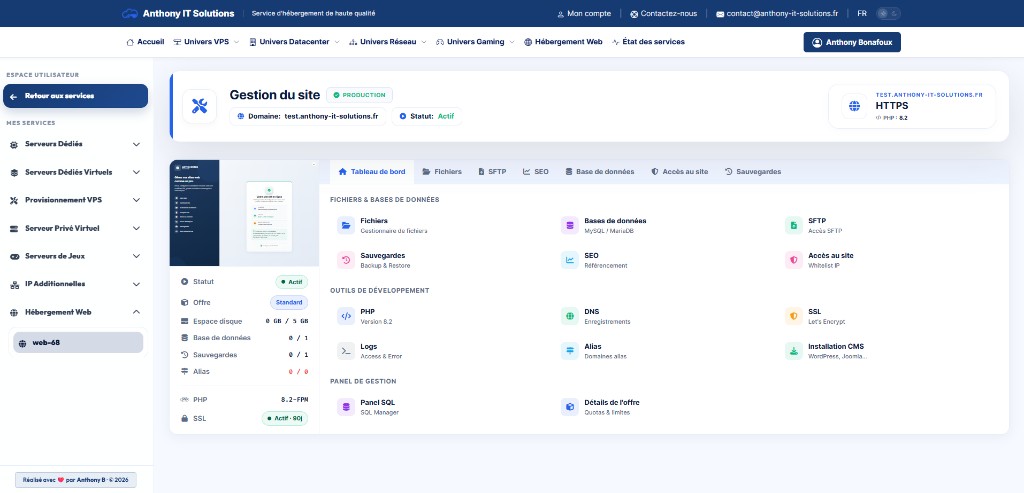Expand the Serveur Privé Virtuel chevron
The height and width of the screenshot is (493, 1024).
pyautogui.click(x=136, y=229)
